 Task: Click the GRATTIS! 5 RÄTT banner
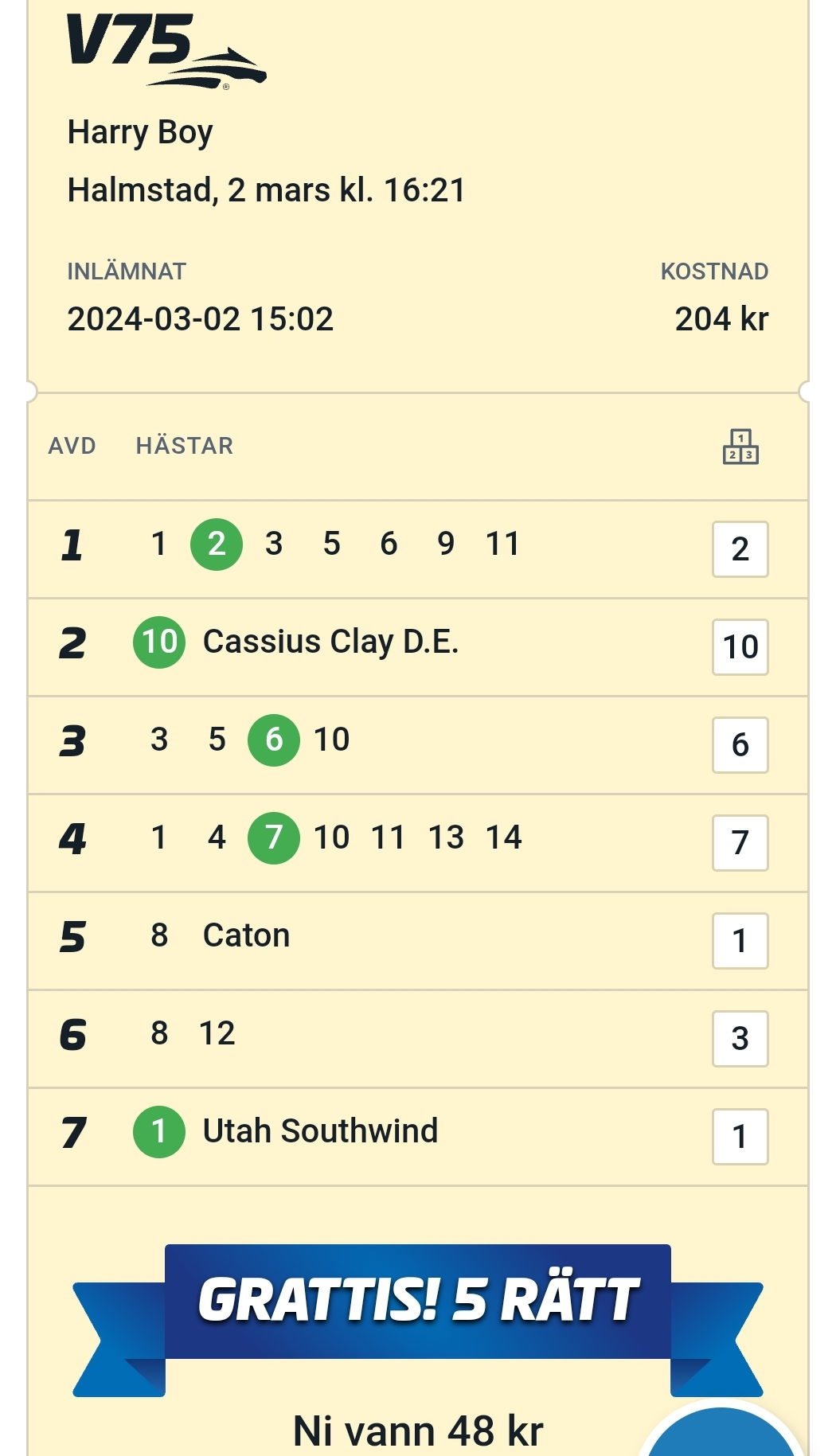[x=418, y=1301]
